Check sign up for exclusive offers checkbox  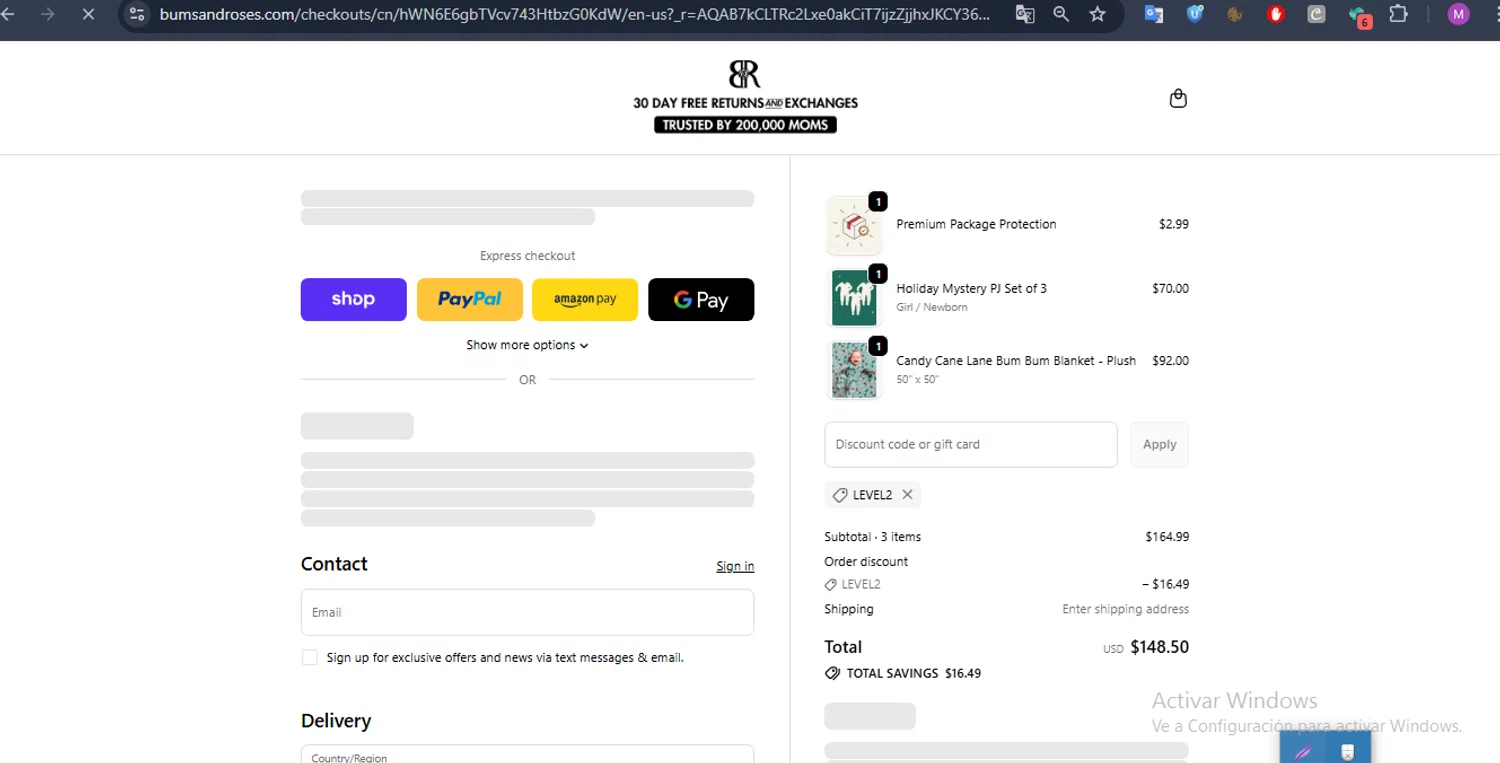[x=310, y=657]
